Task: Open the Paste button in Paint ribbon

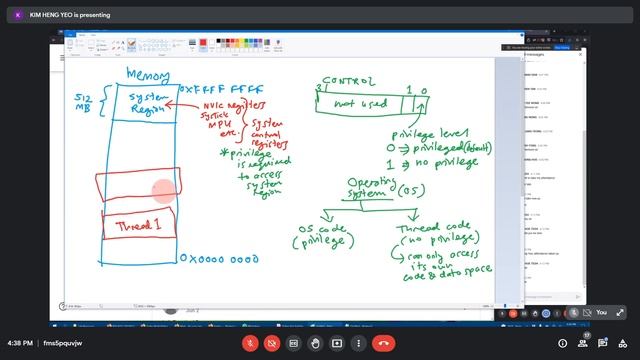Action: click(x=70, y=45)
